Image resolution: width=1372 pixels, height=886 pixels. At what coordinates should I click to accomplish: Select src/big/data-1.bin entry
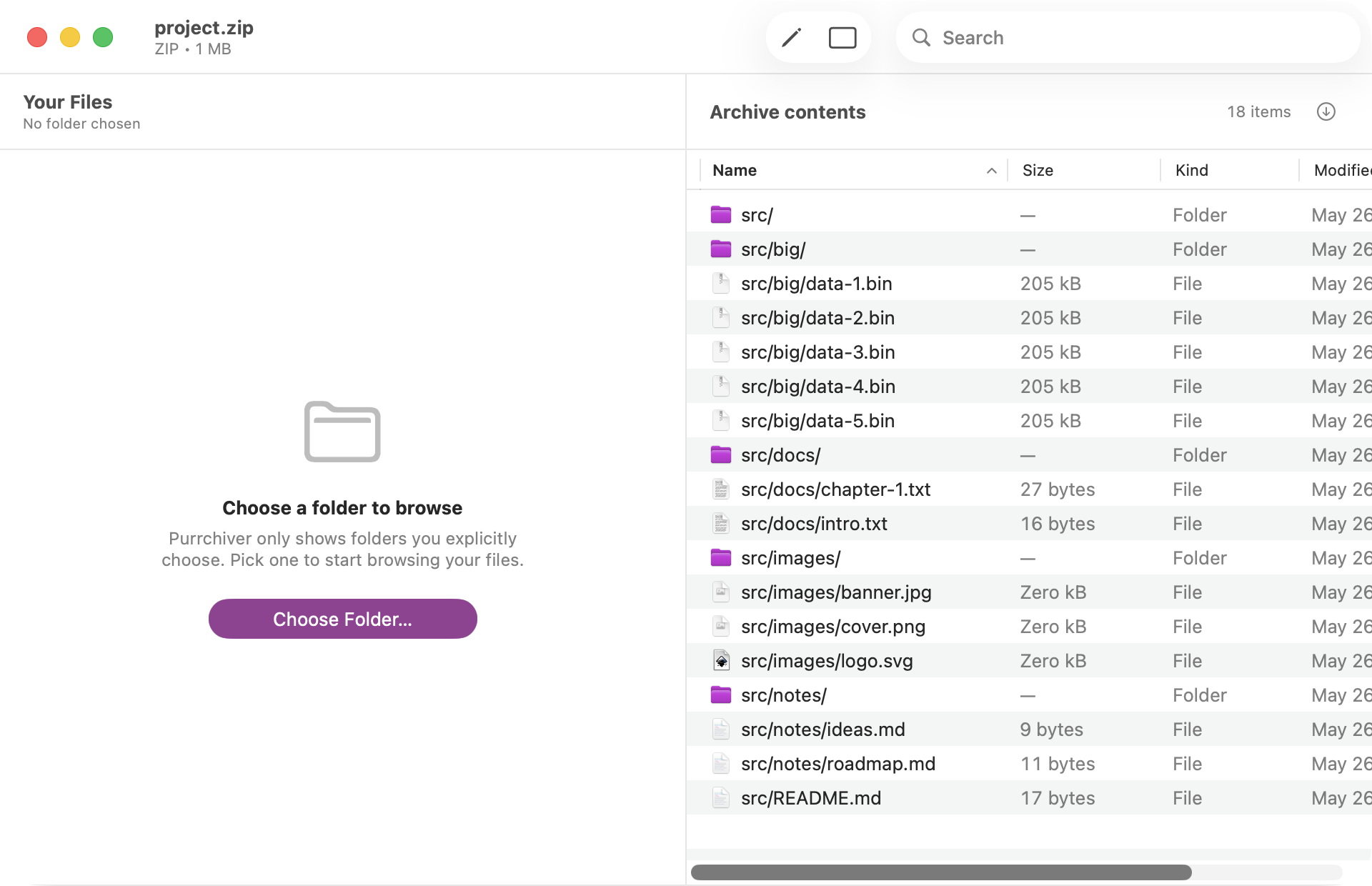tap(817, 284)
